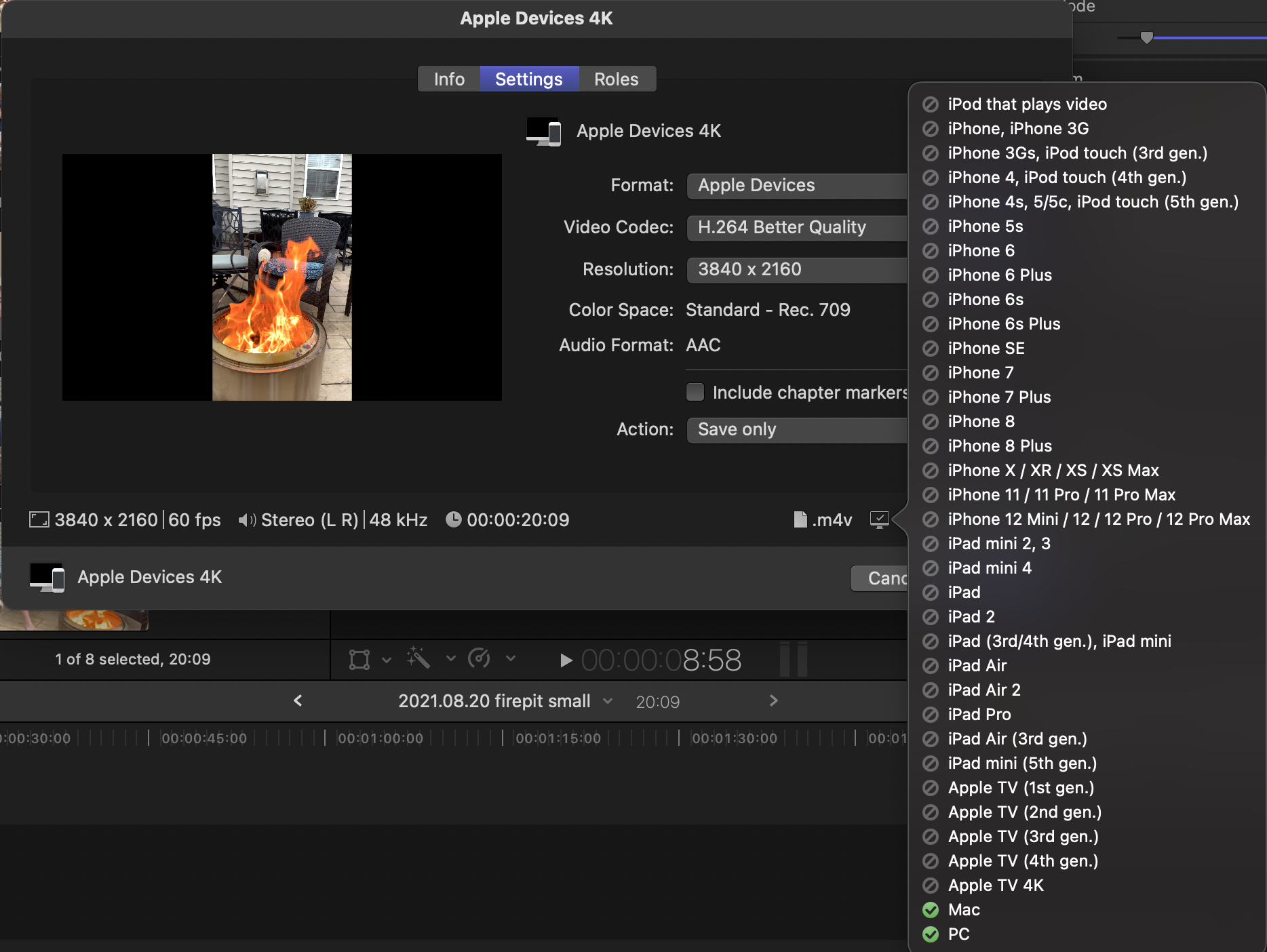Enable Include chapter markers checkbox
Image resolution: width=1267 pixels, height=952 pixels.
tap(695, 393)
